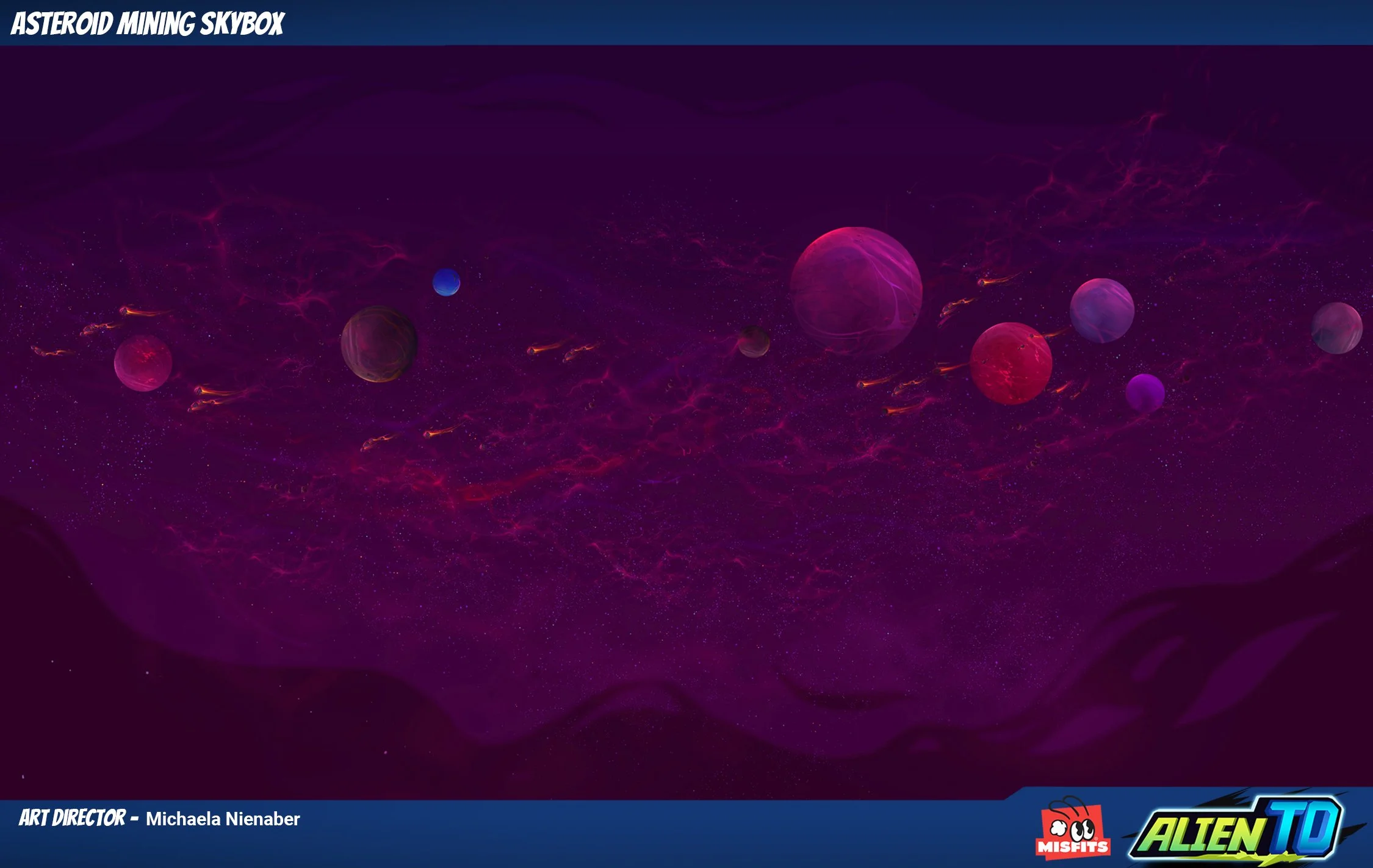
Task: Select the largest magenta planet
Action: point(856,291)
